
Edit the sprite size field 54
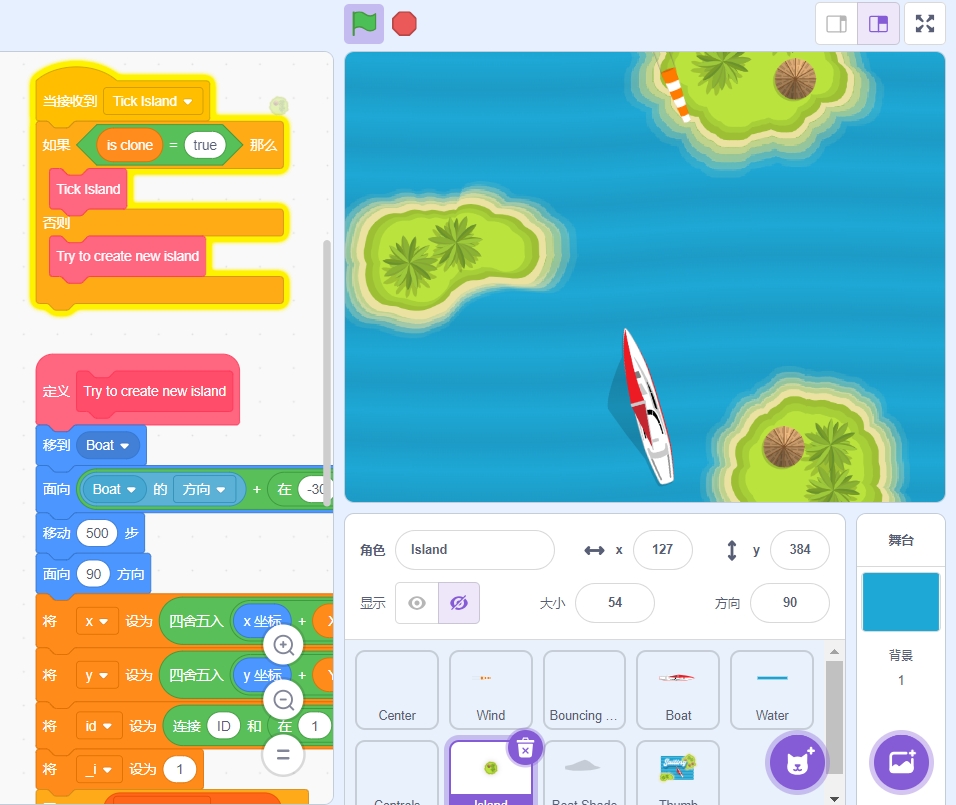tap(615, 603)
